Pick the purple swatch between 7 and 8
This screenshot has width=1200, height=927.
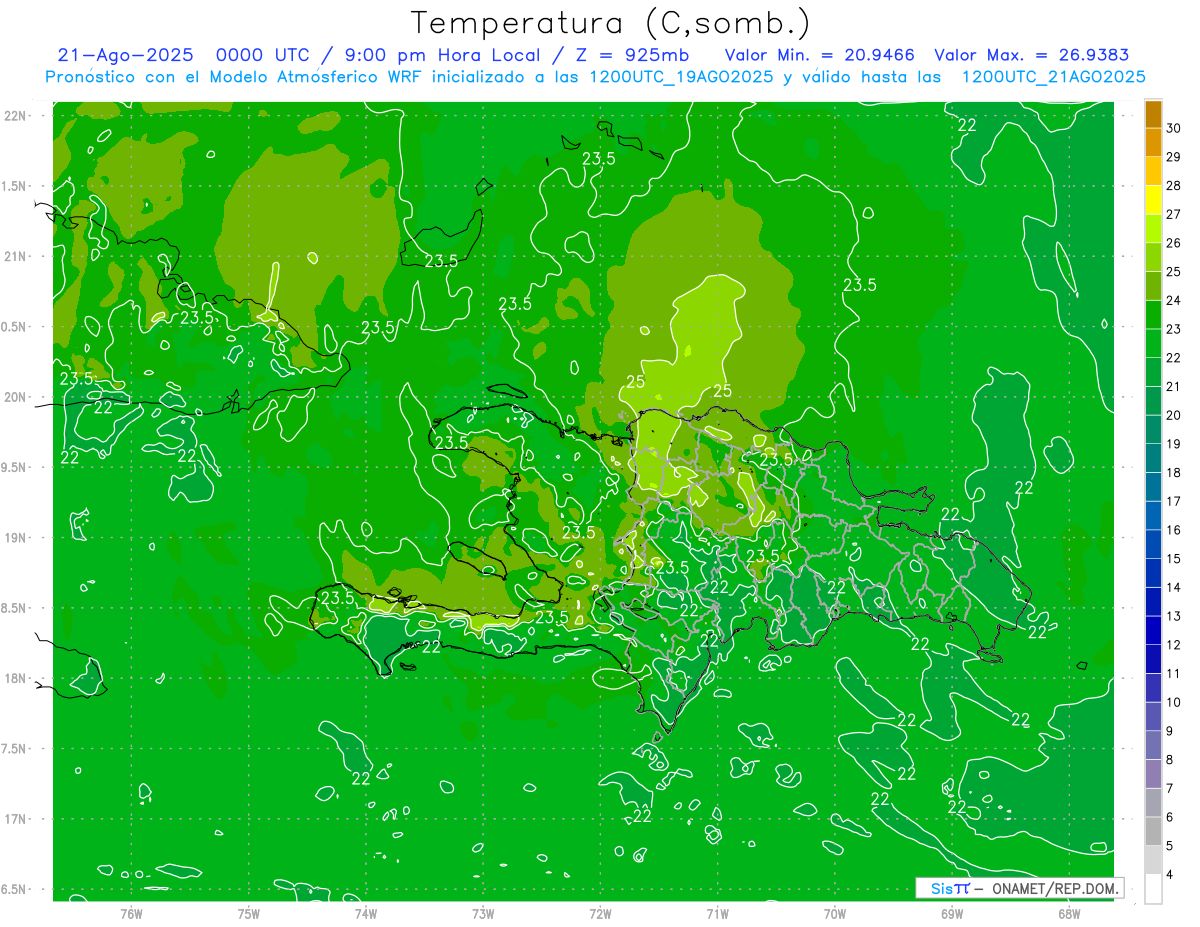1153,774
